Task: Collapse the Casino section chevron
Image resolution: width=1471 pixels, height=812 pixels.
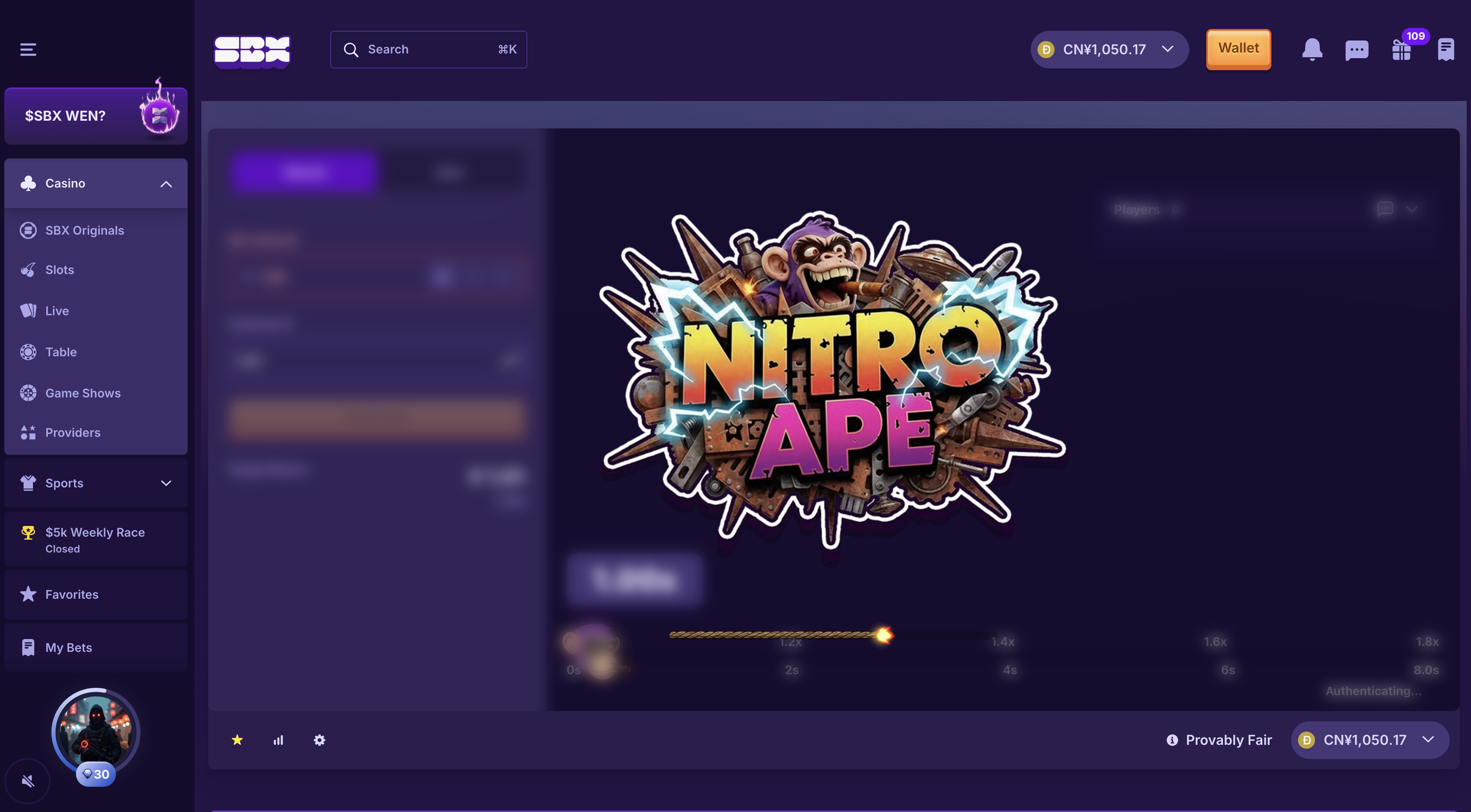Action: 166,184
